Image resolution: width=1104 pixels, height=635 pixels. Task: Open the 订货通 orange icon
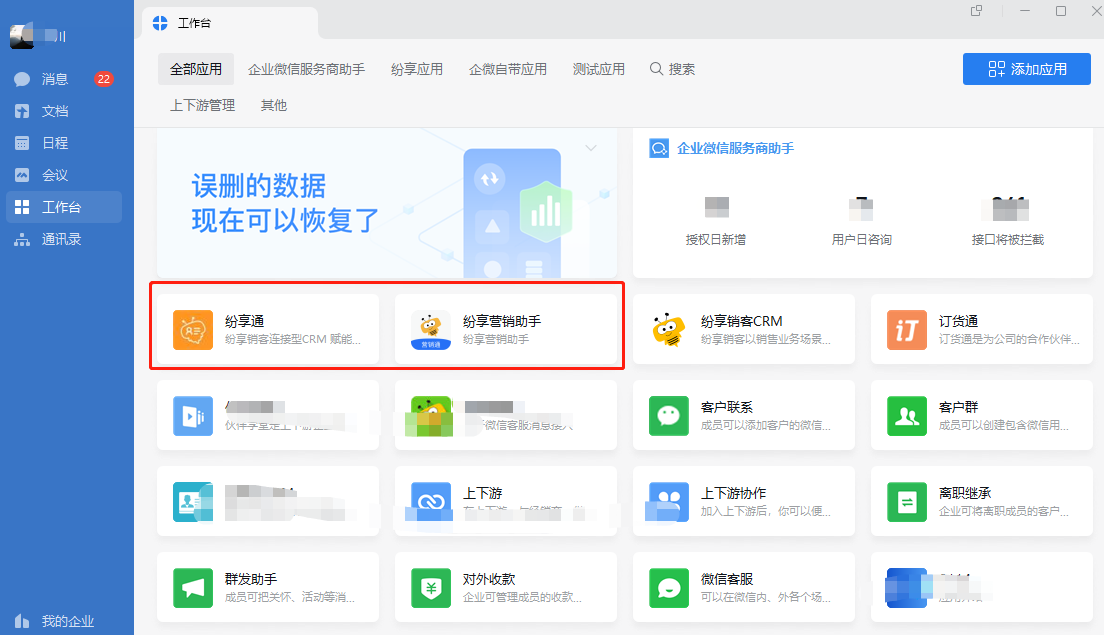(x=907, y=329)
